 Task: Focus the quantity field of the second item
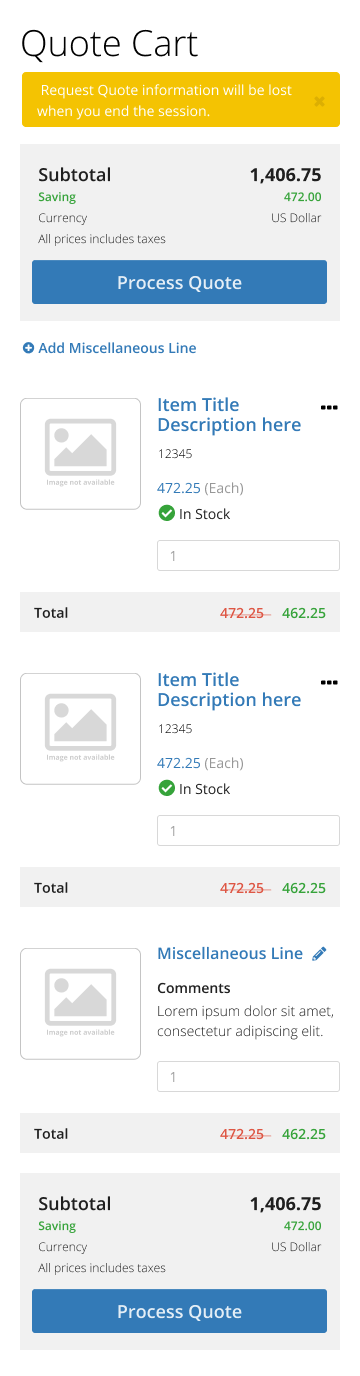click(x=248, y=830)
